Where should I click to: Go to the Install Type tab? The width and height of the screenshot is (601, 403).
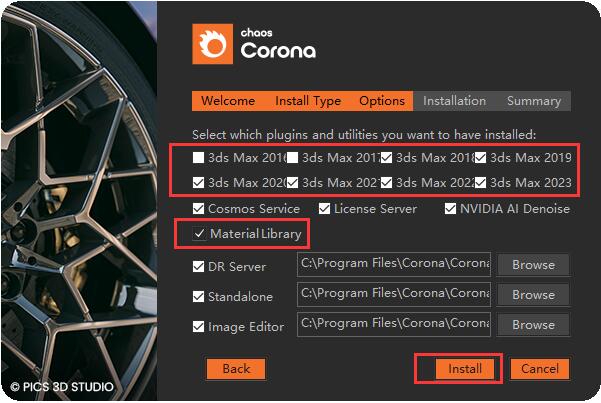click(x=308, y=101)
